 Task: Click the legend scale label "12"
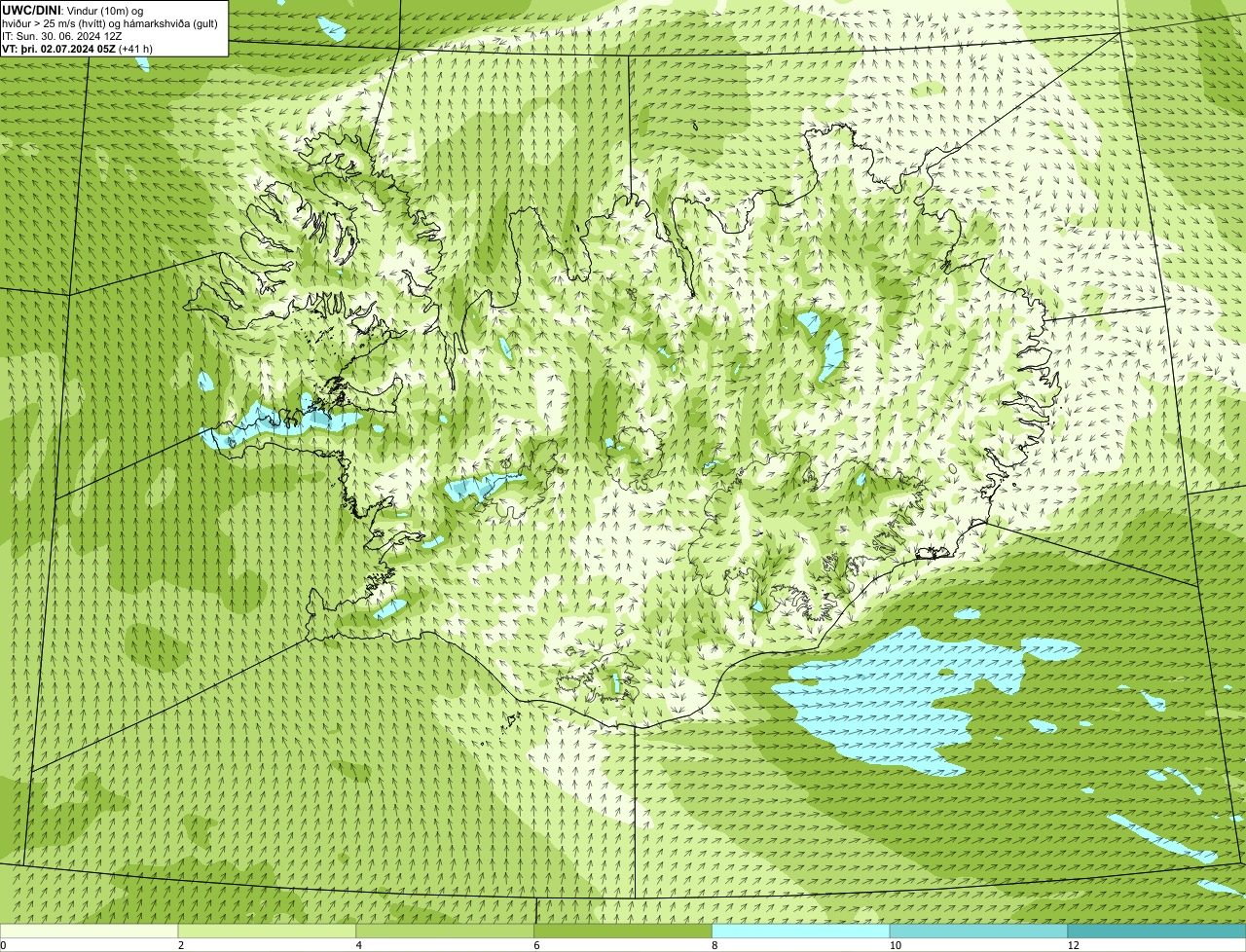point(1073,945)
